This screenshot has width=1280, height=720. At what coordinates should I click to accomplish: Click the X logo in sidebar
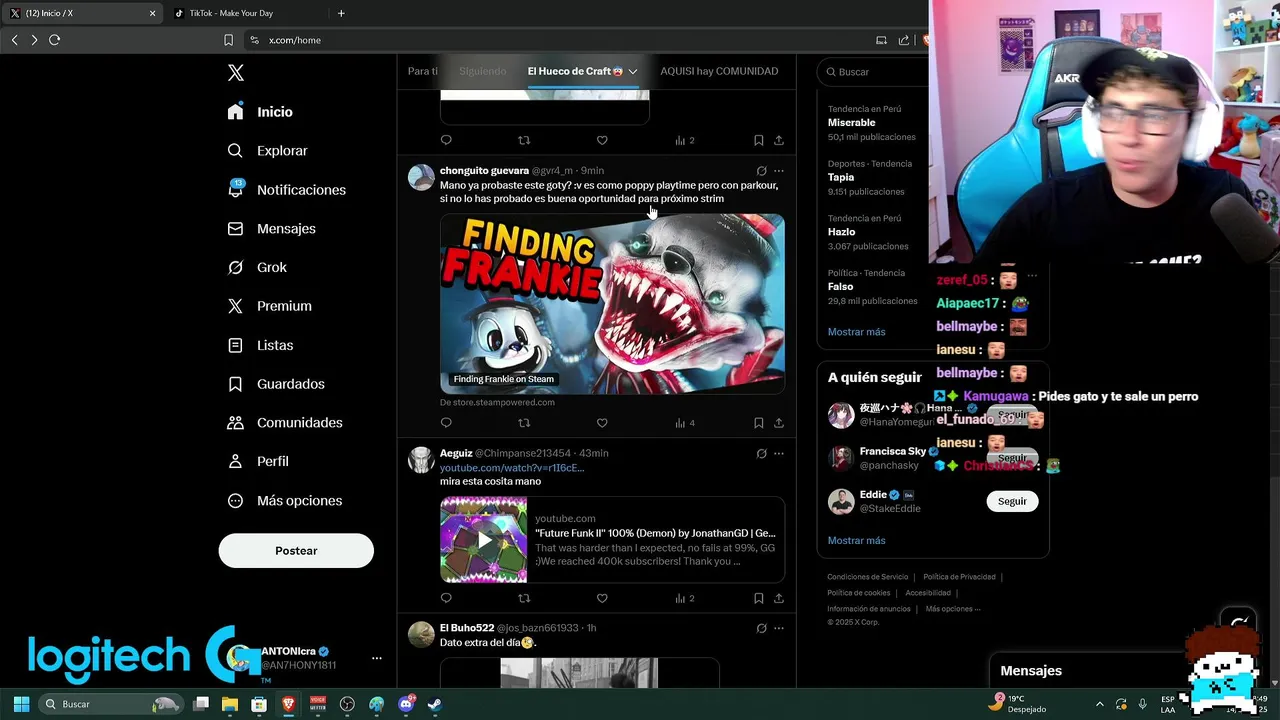coord(236,73)
